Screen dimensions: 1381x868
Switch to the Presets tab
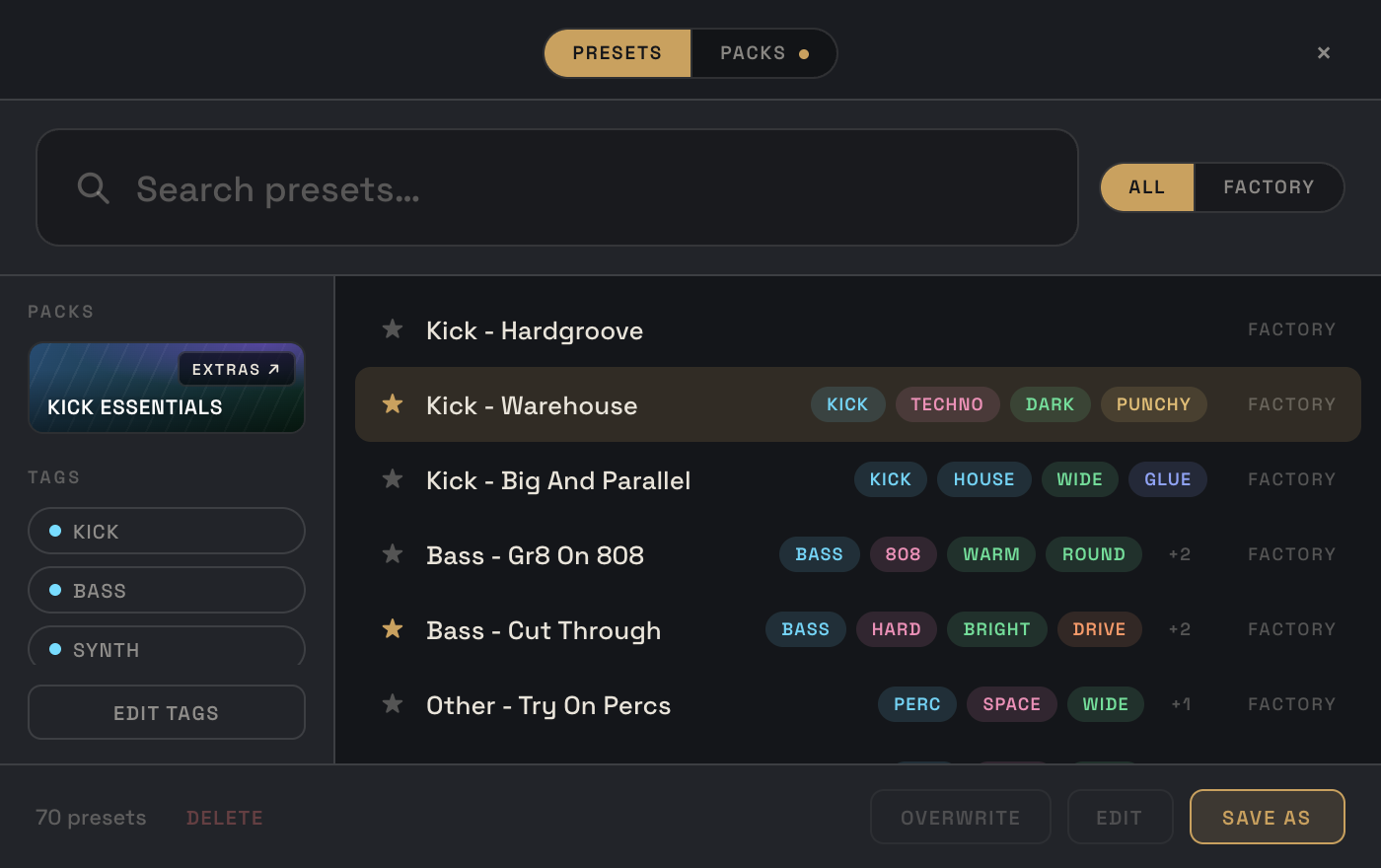click(x=618, y=53)
